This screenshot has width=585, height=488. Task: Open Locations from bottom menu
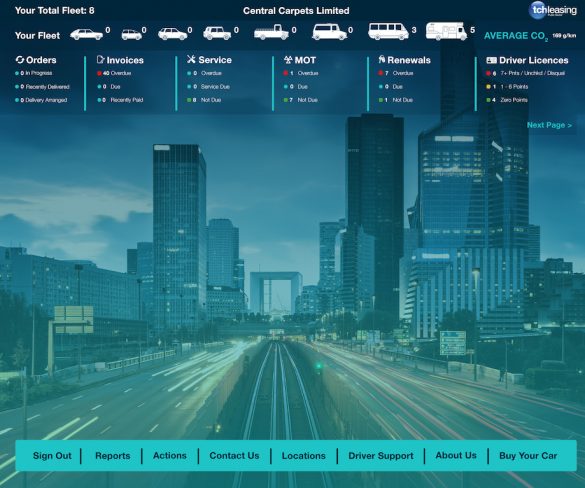point(304,456)
